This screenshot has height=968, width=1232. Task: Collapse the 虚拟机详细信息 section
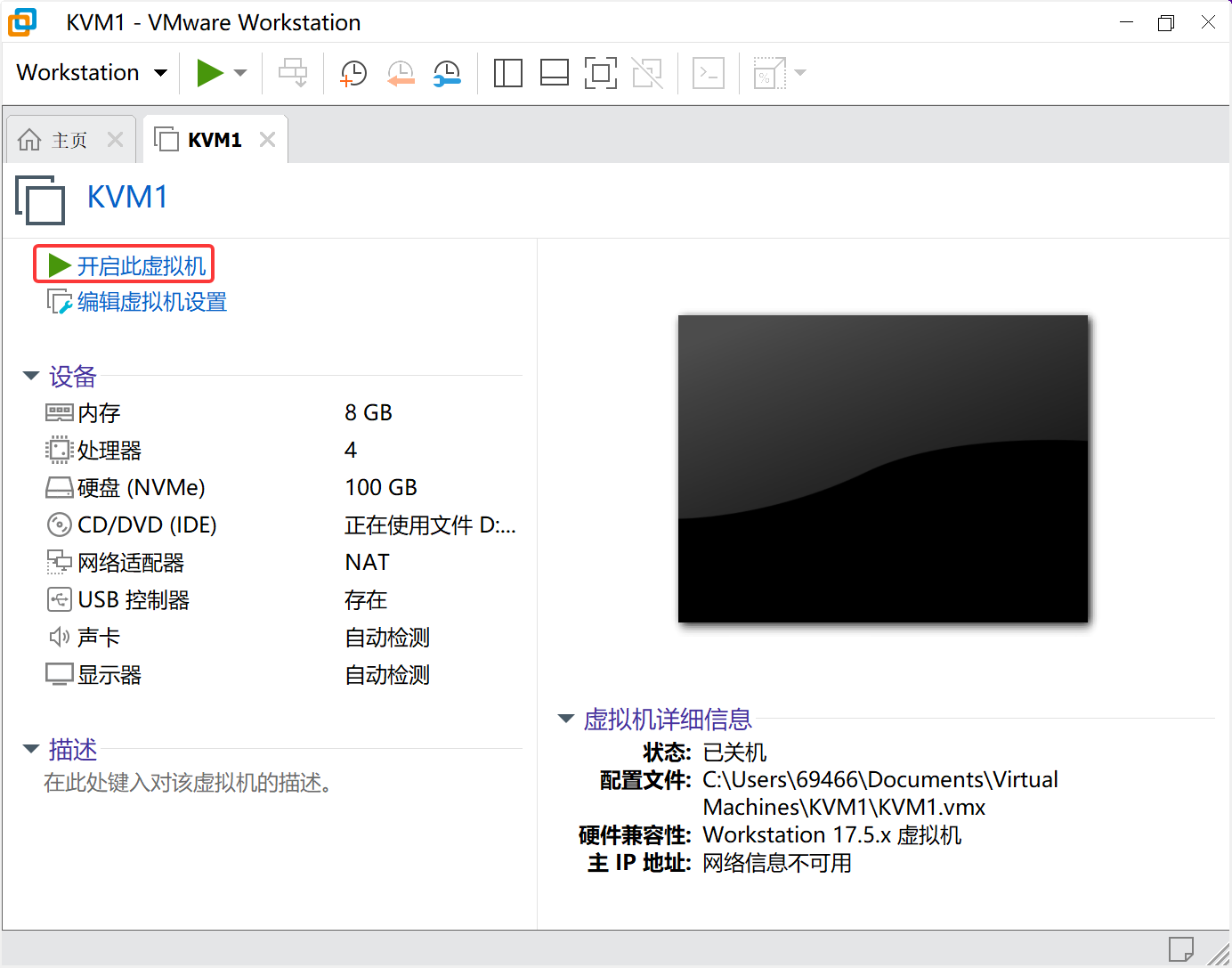click(565, 719)
